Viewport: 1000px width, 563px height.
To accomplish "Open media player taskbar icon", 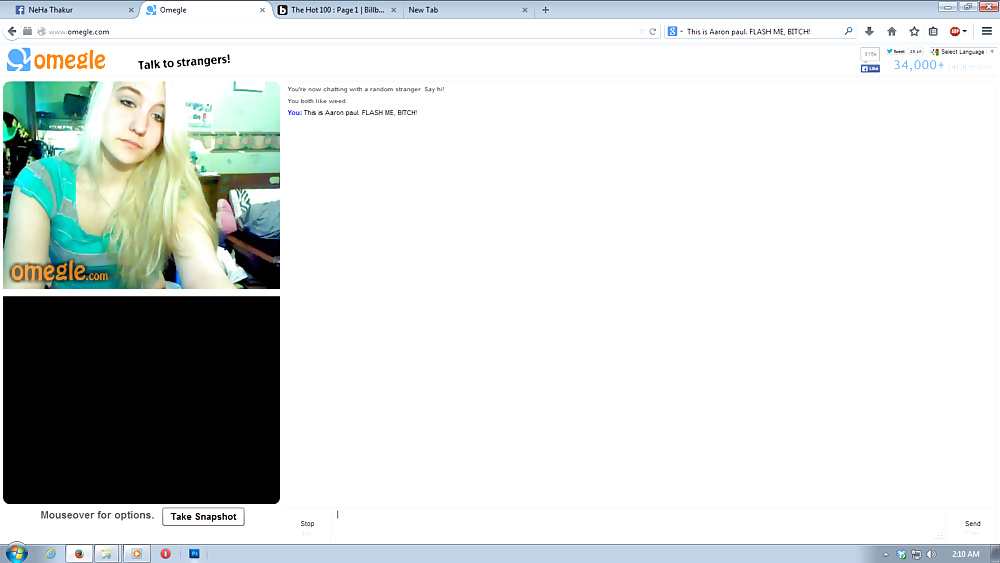I will point(136,554).
